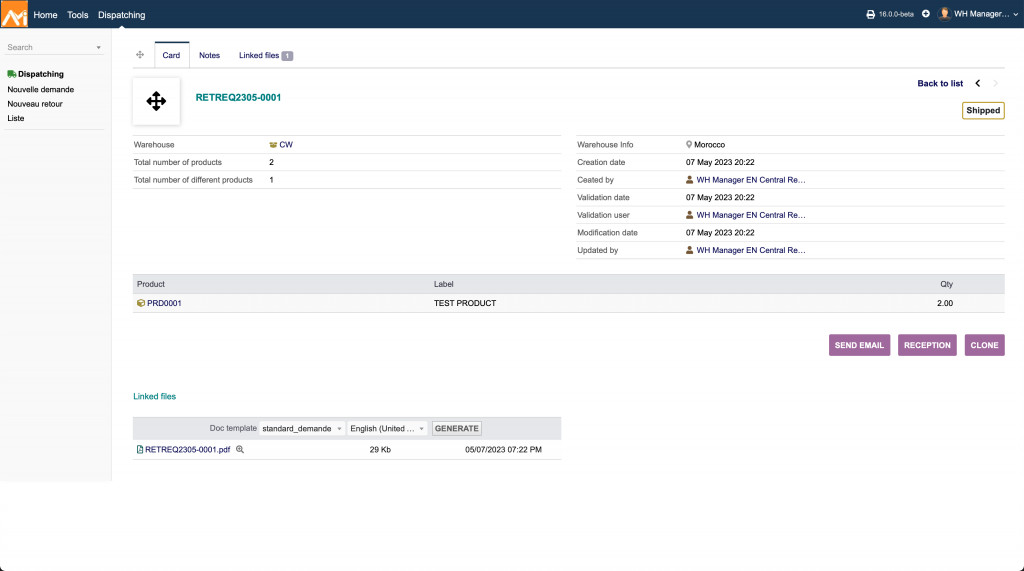Click the plus circle icon in header
Image resolution: width=1024 pixels, height=571 pixels.
[925, 14]
